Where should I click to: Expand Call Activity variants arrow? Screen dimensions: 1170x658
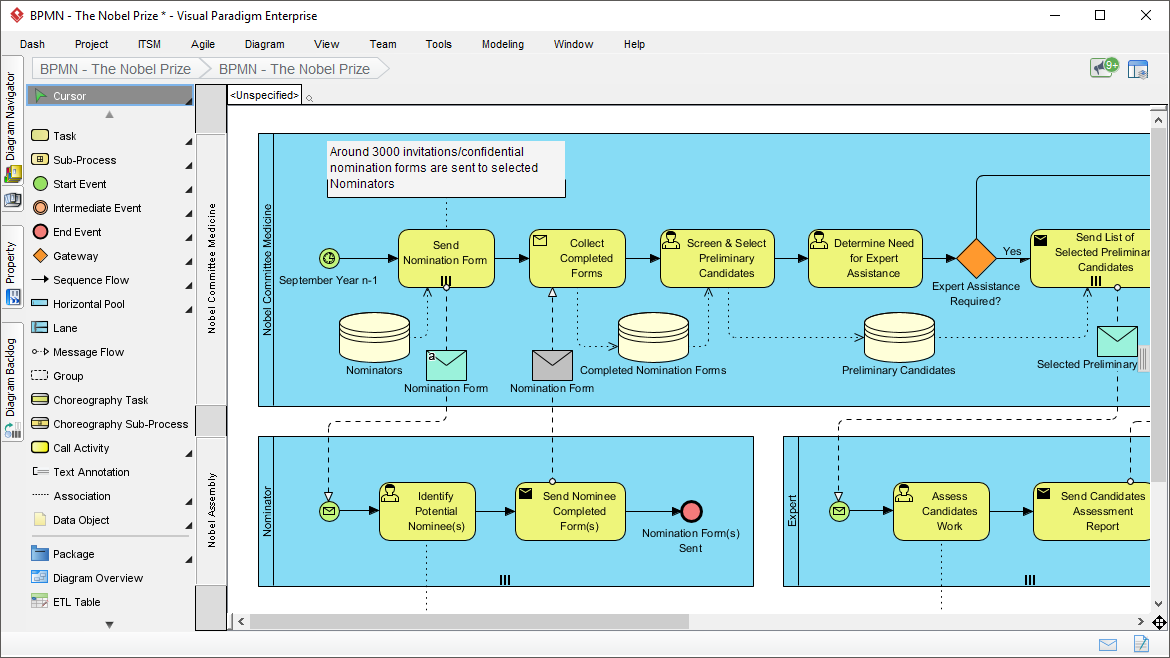coord(189,454)
